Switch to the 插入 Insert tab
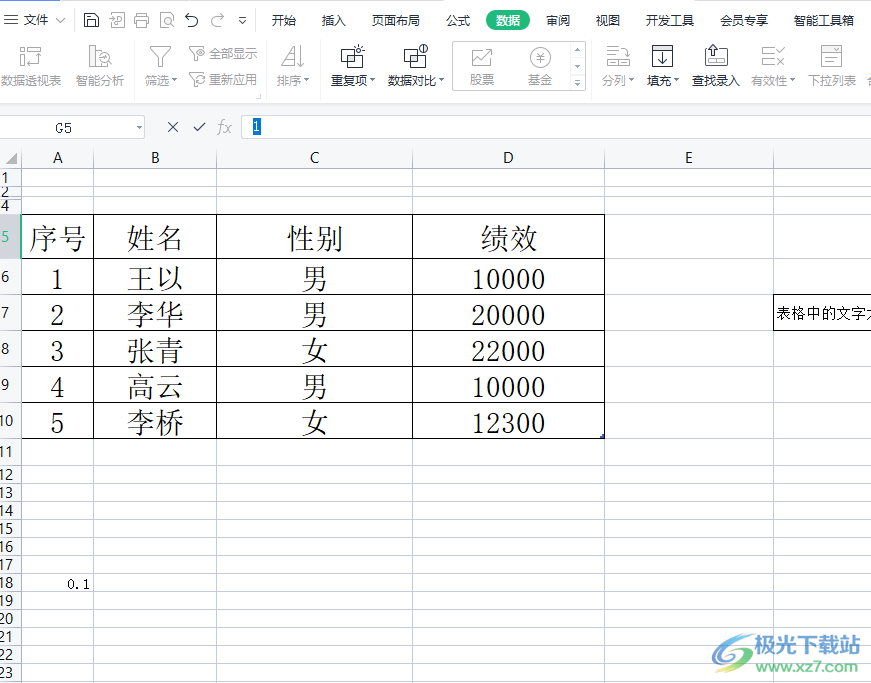This screenshot has height=683, width=871. (x=333, y=21)
